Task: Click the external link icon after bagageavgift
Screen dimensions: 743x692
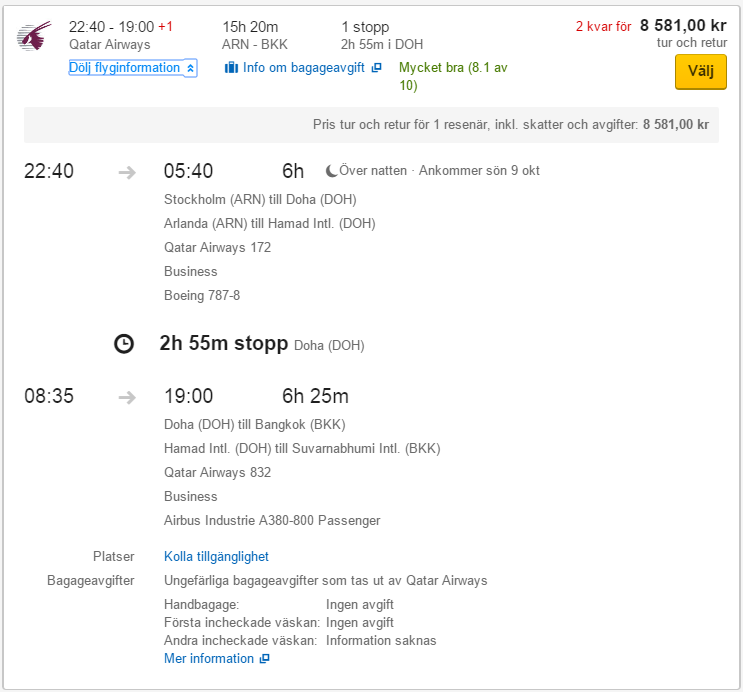Action: [x=376, y=68]
